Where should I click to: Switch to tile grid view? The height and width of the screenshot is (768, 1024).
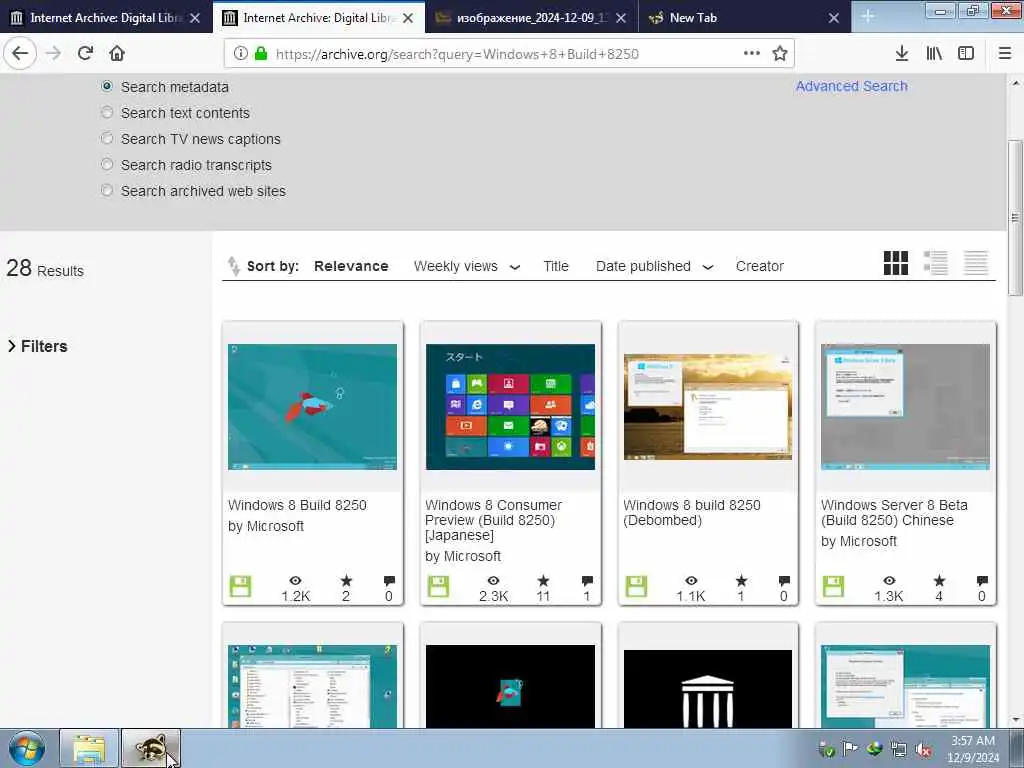[x=895, y=263]
